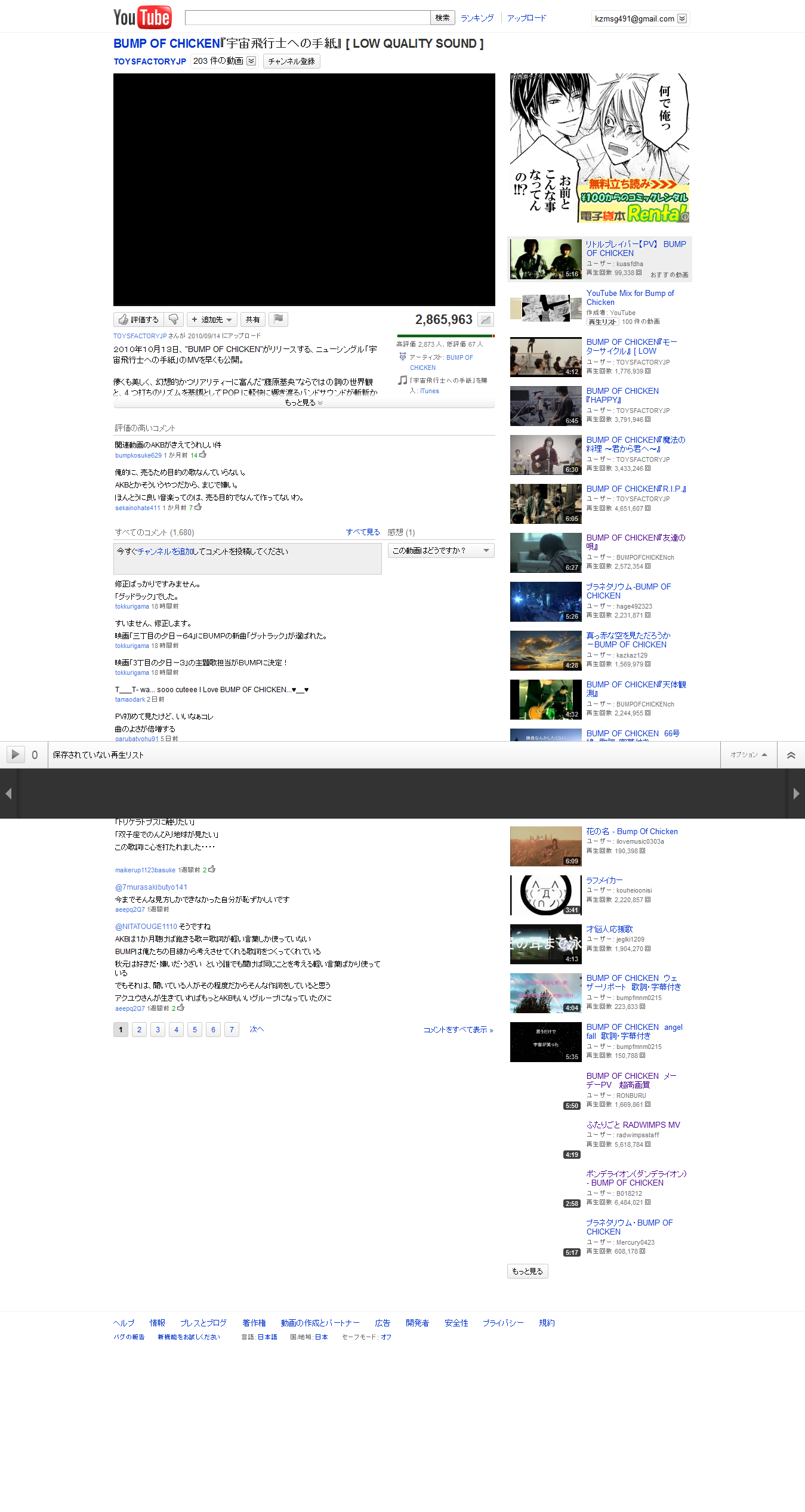The image size is (805, 1512).
Task: Go to comments page 2
Action: click(x=139, y=1029)
